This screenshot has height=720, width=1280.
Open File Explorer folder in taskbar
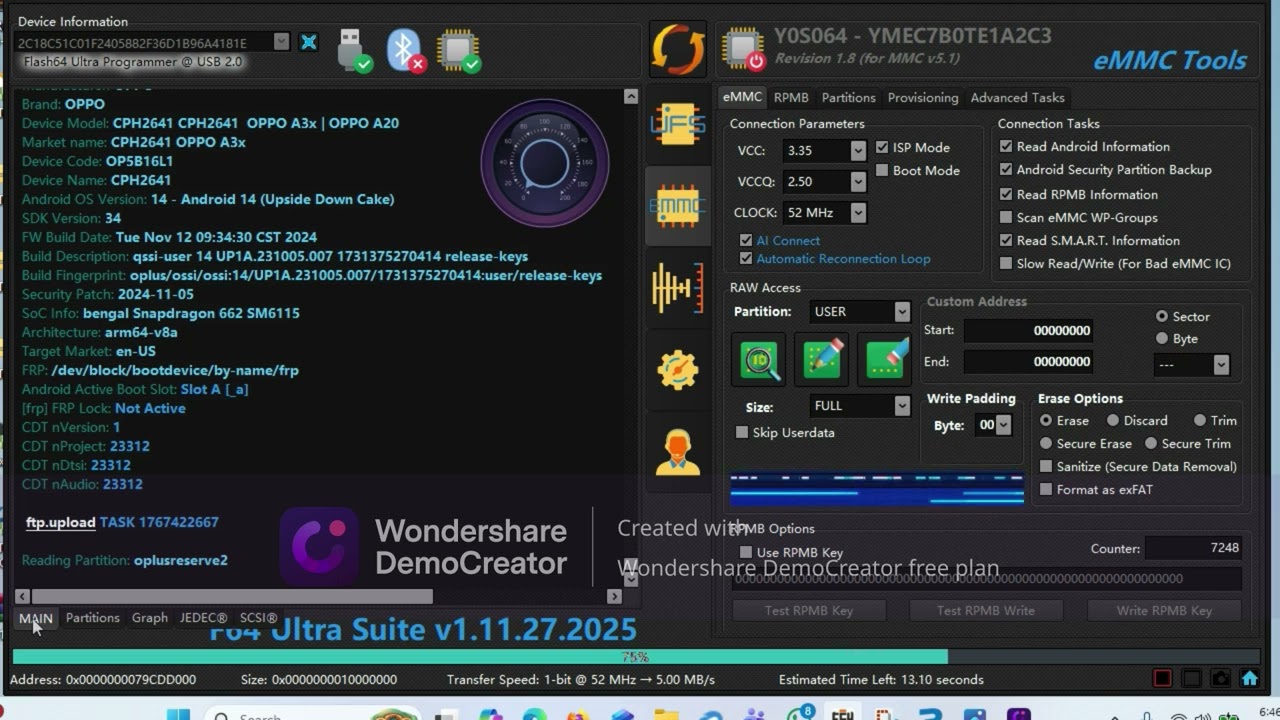click(666, 714)
